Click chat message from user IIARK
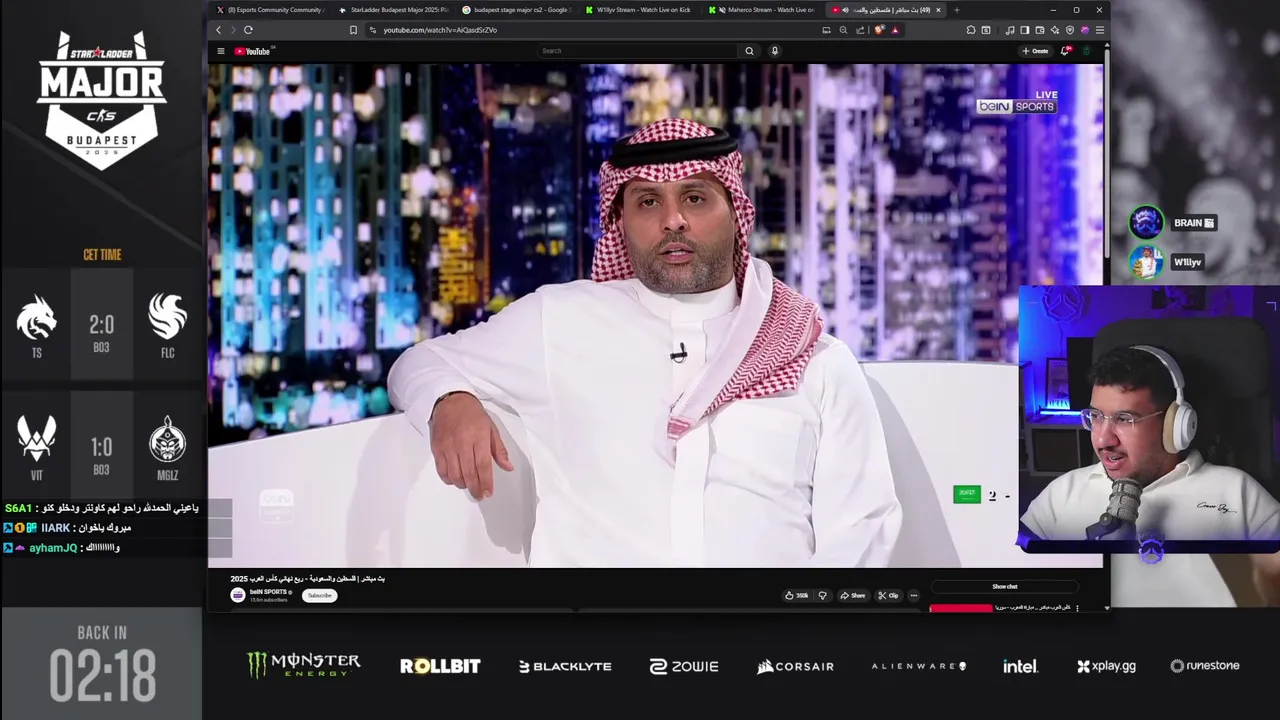1280x720 pixels. pos(68,528)
